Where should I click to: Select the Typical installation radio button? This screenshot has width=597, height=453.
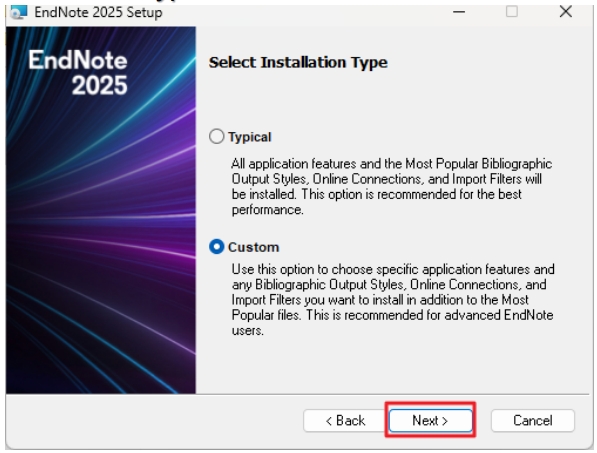[217, 136]
